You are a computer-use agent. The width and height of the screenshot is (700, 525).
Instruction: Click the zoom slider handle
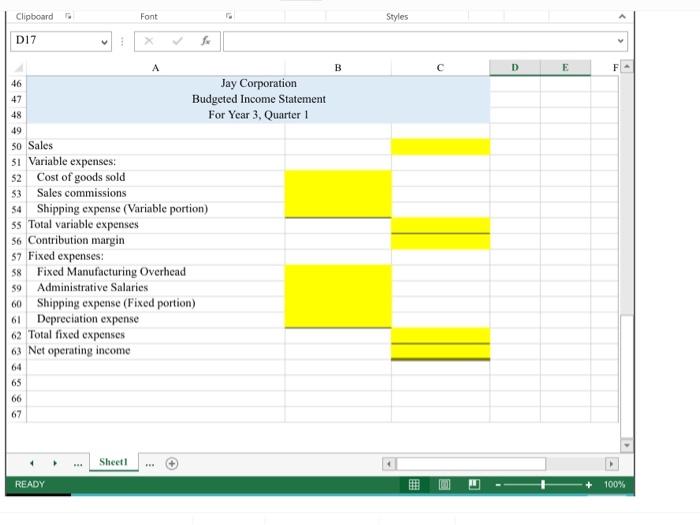pos(543,484)
